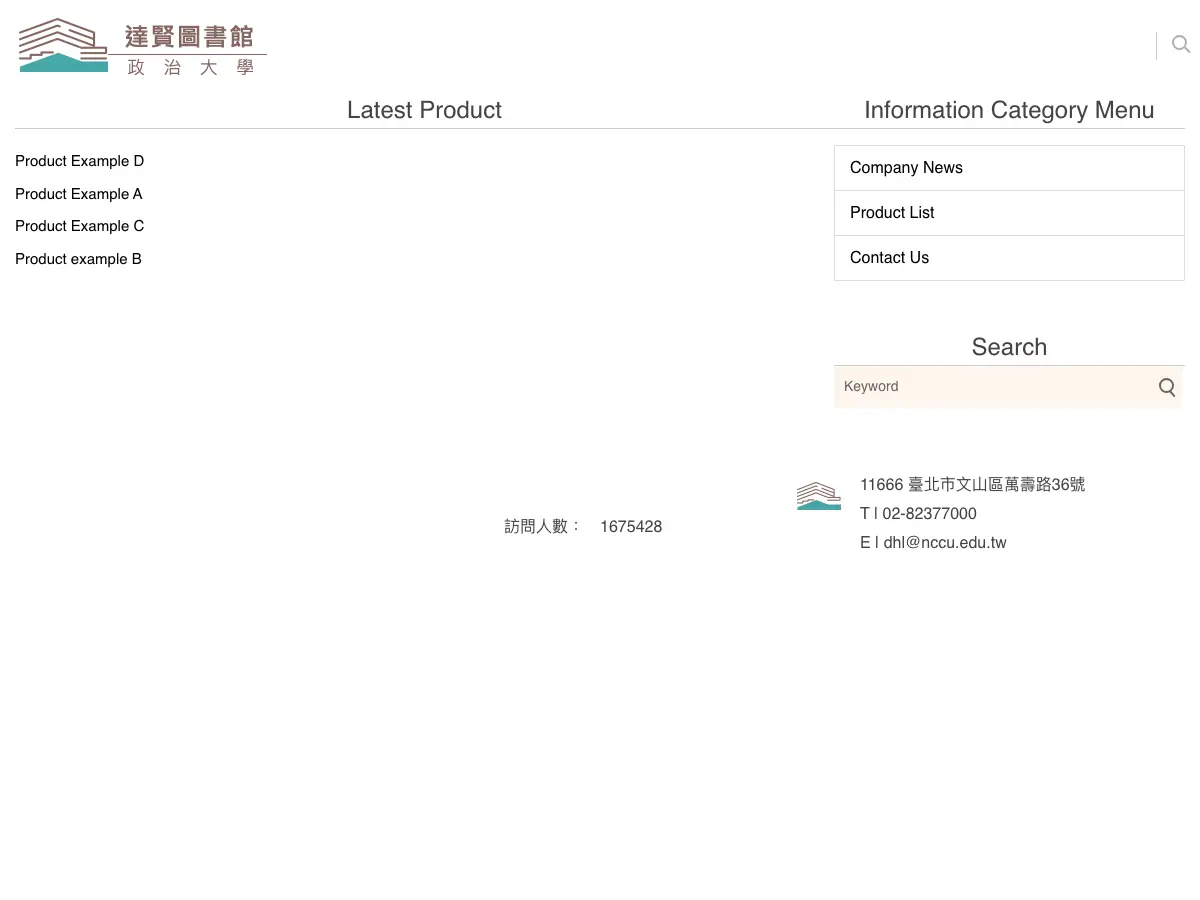The width and height of the screenshot is (1200, 900).
Task: Click the 達賢圖書館 library logo
Action: pyautogui.click(x=143, y=46)
